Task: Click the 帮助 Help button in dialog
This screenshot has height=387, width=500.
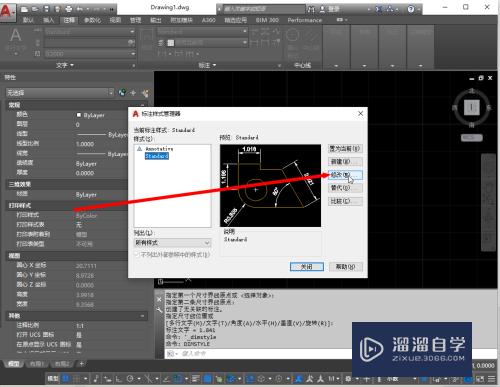Action: [x=346, y=267]
